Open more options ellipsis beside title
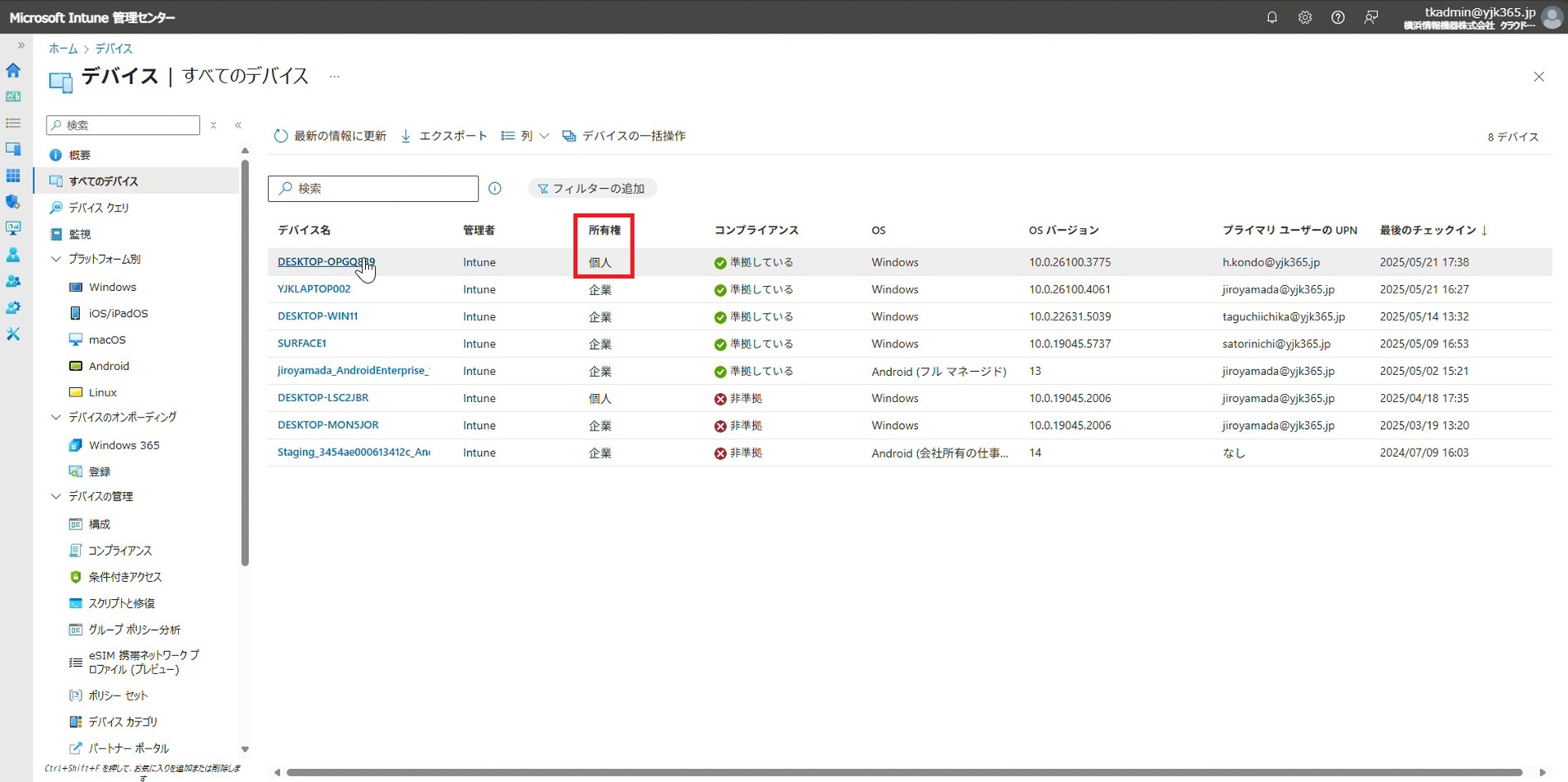The image size is (1568, 782). [334, 76]
